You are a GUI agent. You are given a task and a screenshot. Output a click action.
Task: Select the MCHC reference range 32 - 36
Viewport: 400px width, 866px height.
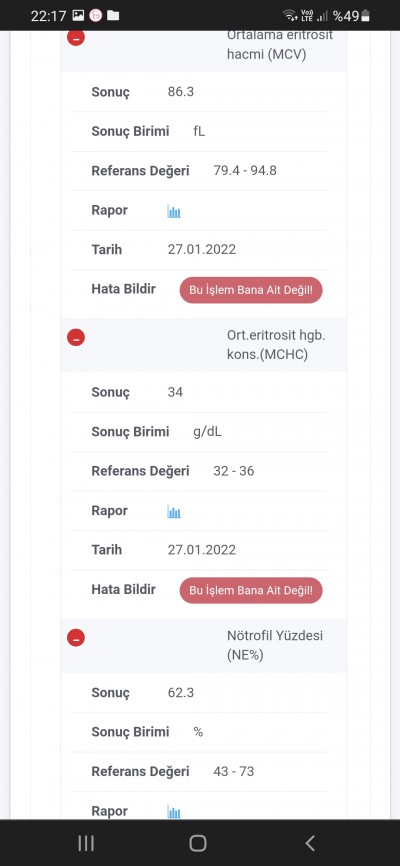(234, 471)
